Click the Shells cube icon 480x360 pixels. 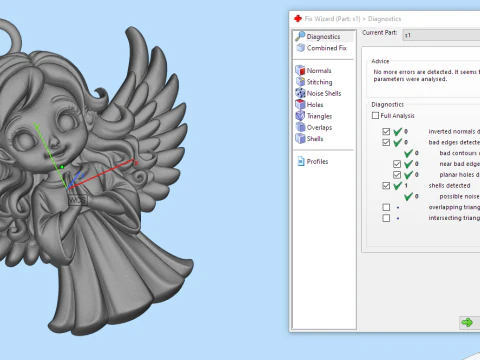[x=300, y=138]
